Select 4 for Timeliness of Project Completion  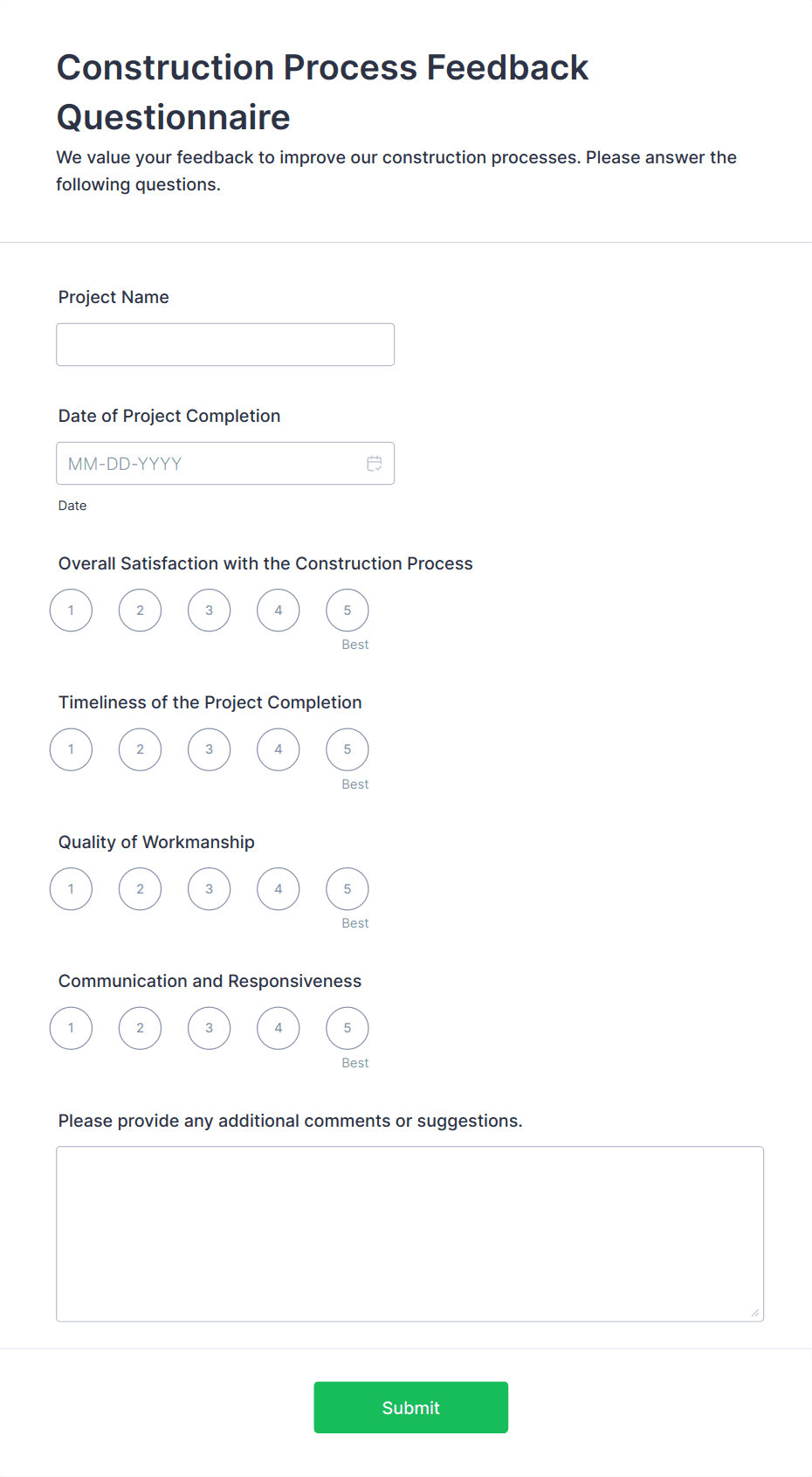[279, 749]
